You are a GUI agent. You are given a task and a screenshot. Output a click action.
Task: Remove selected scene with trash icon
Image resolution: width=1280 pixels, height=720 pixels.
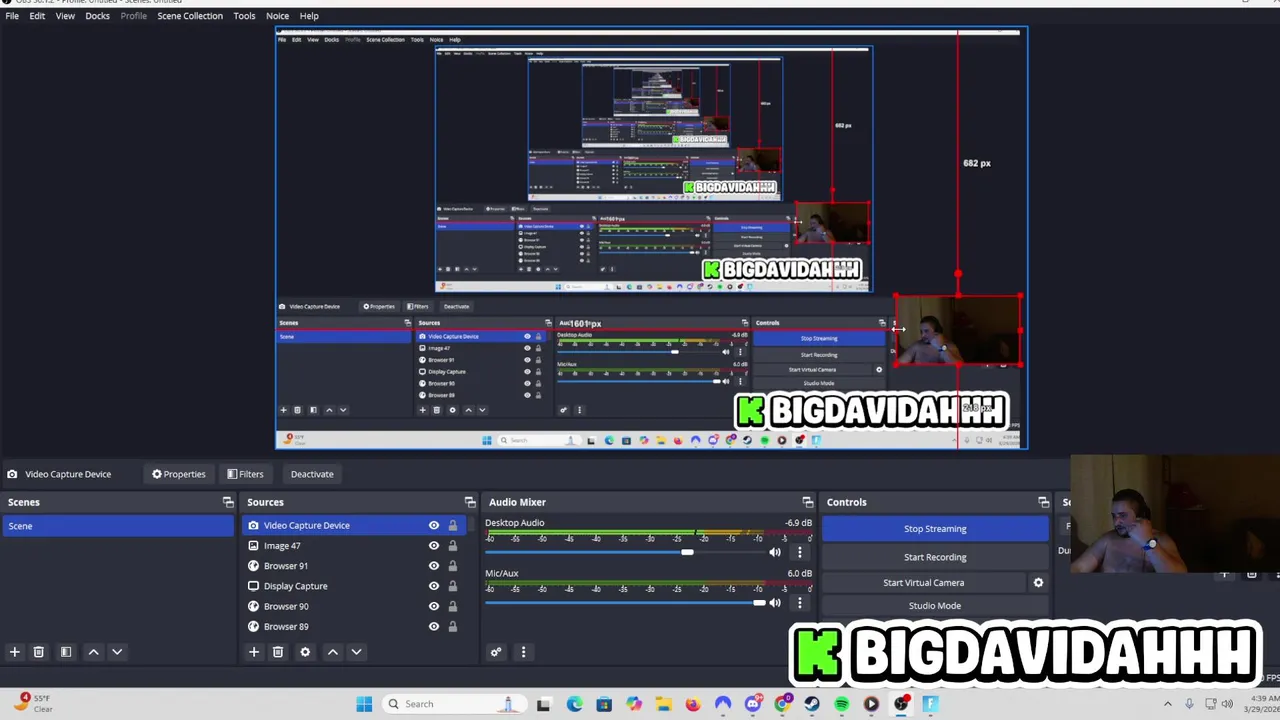click(39, 652)
